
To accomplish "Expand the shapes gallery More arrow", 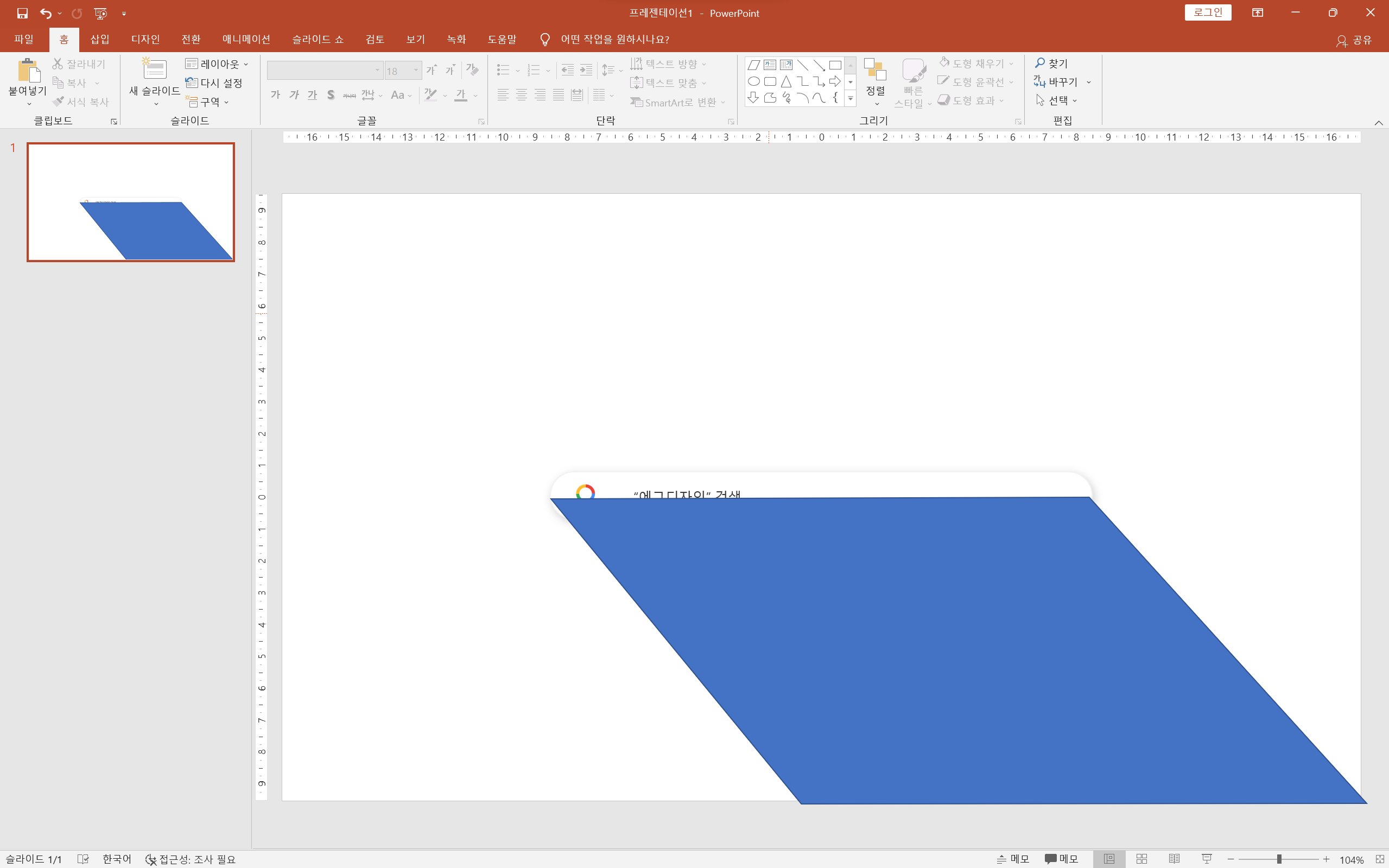I will (x=851, y=99).
